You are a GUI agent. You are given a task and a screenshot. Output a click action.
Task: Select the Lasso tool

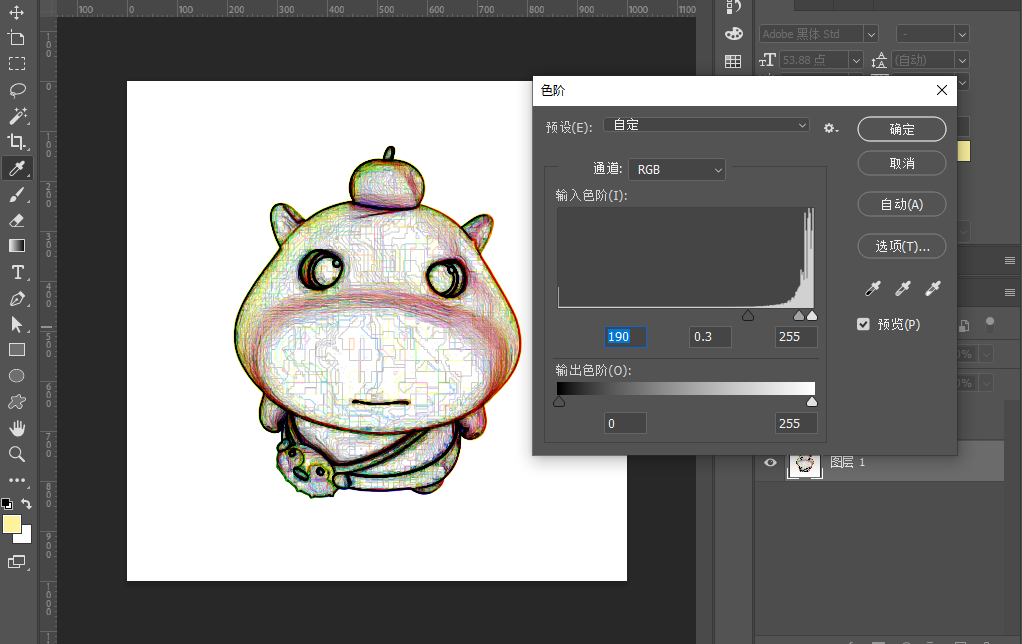pyautogui.click(x=17, y=90)
